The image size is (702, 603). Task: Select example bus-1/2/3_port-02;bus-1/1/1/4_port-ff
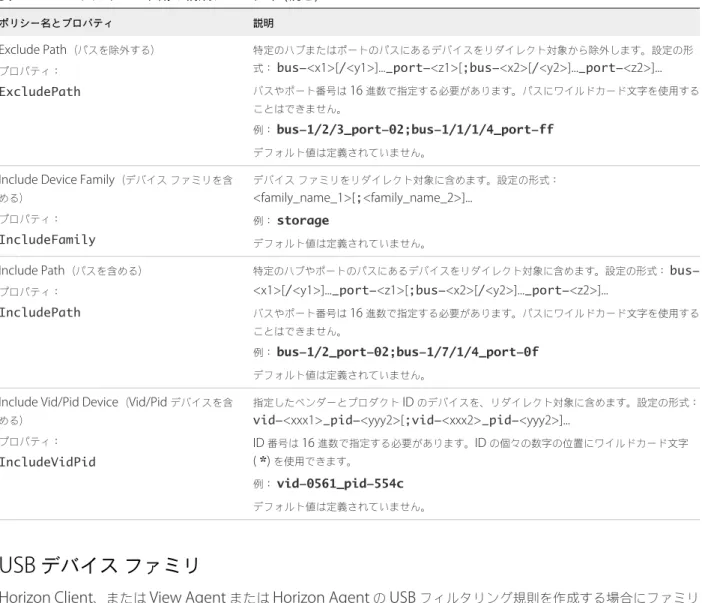pos(415,129)
